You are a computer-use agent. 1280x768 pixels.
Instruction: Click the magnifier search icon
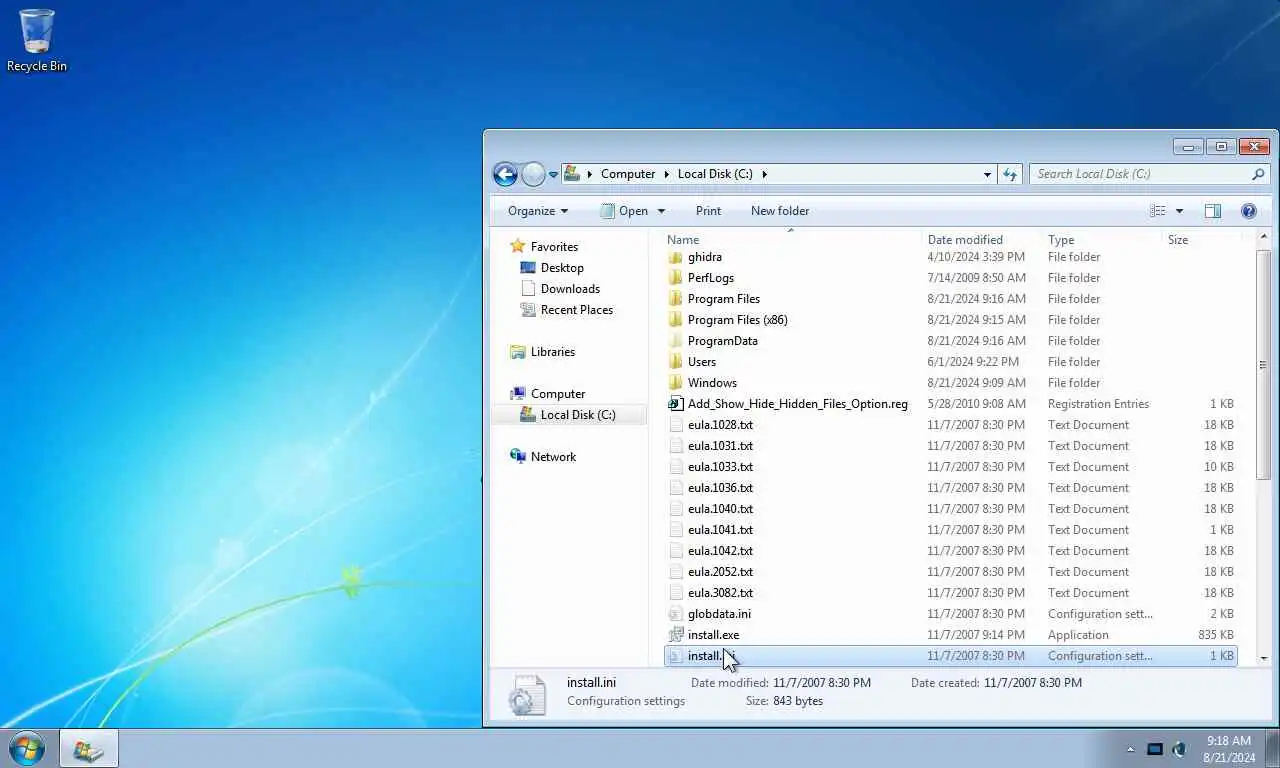pyautogui.click(x=1258, y=174)
